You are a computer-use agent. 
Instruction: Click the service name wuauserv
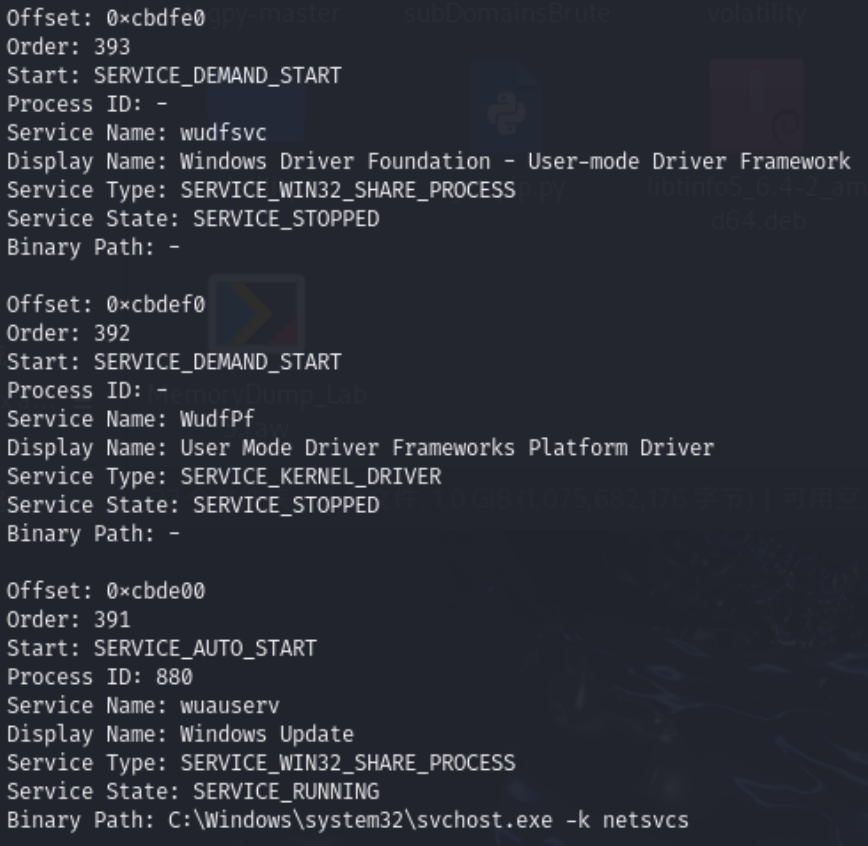pos(229,705)
